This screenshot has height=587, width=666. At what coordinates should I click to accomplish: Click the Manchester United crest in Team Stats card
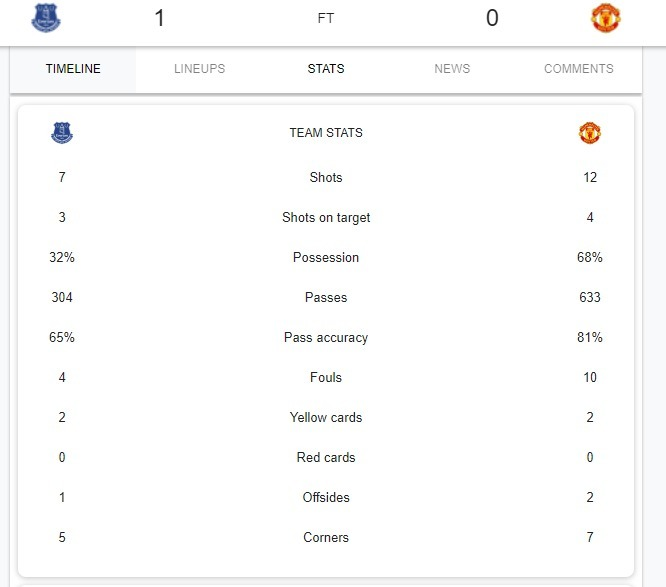(590, 133)
